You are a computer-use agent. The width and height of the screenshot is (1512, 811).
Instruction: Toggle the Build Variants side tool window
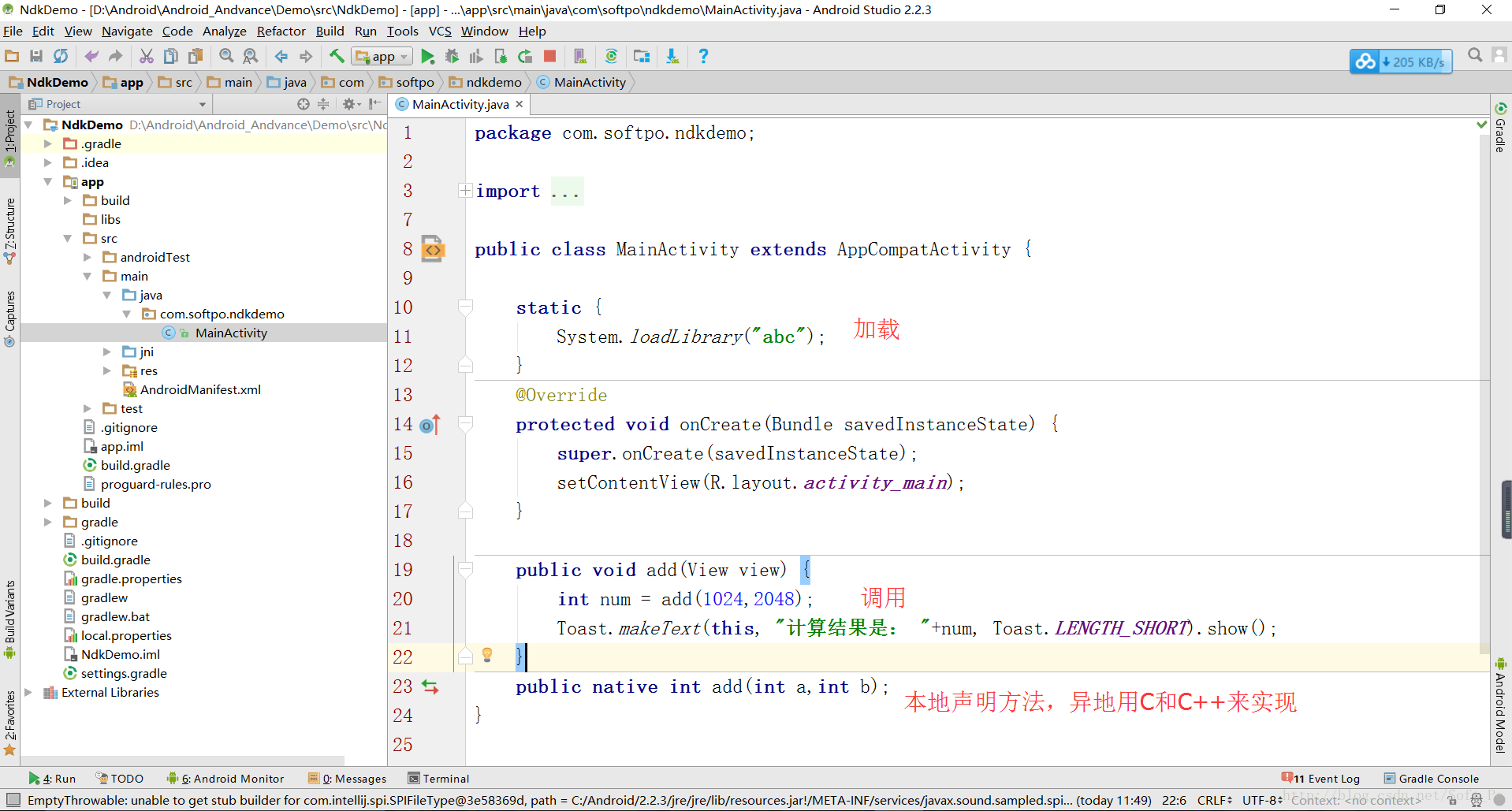pyautogui.click(x=9, y=619)
